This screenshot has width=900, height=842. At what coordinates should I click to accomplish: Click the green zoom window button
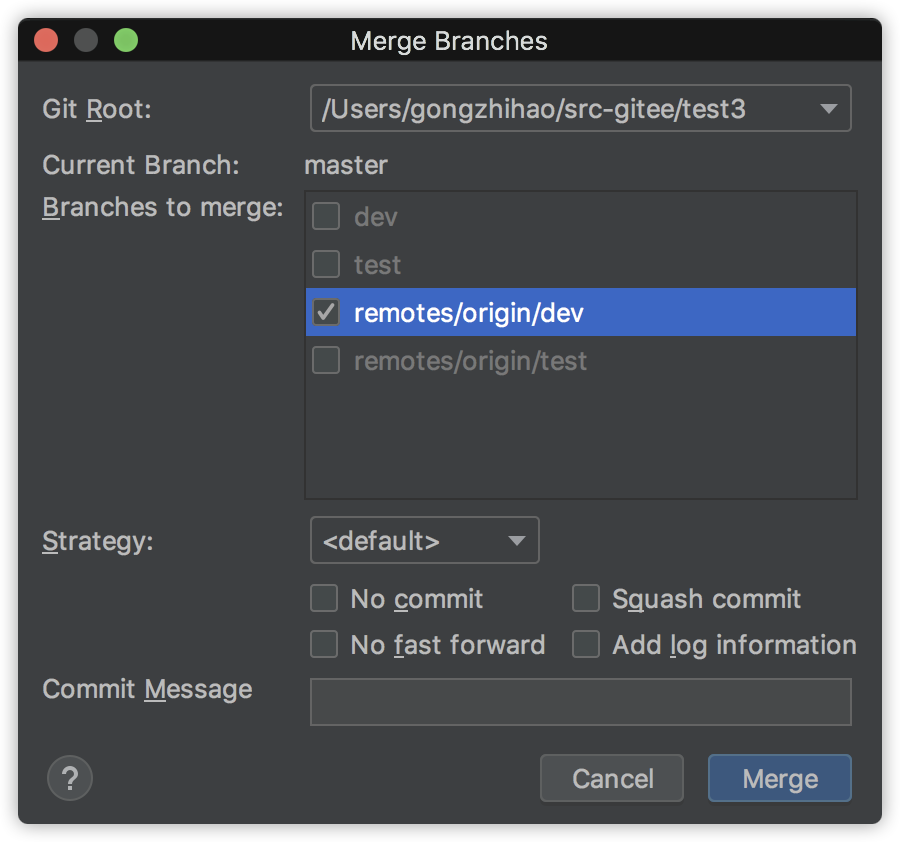pyautogui.click(x=126, y=40)
